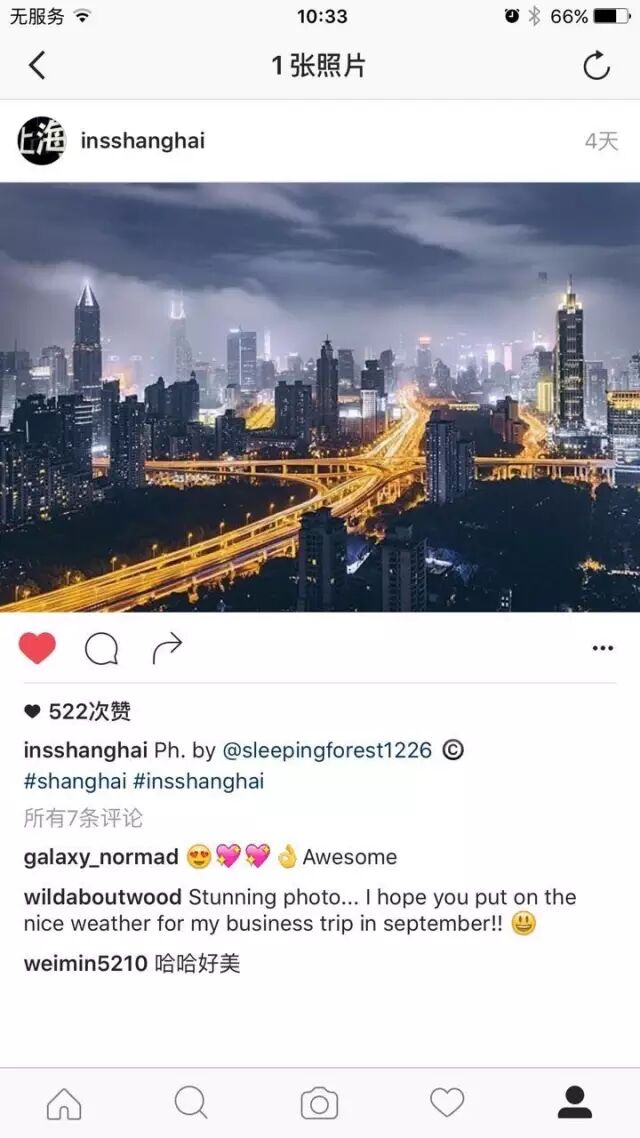Refresh the photo page
Image resolution: width=640 pixels, height=1138 pixels.
click(596, 66)
